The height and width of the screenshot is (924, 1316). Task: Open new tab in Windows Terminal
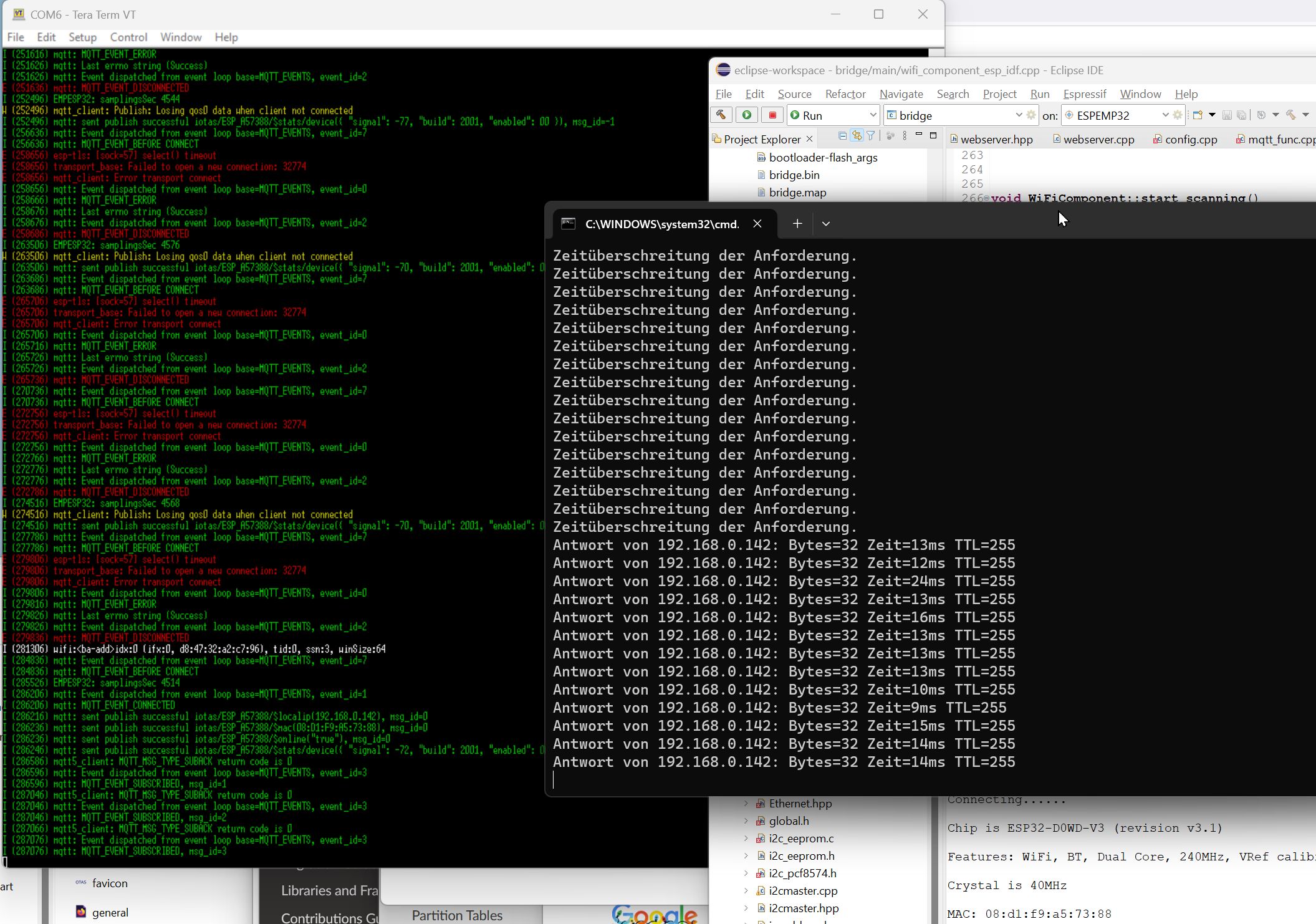(x=797, y=224)
